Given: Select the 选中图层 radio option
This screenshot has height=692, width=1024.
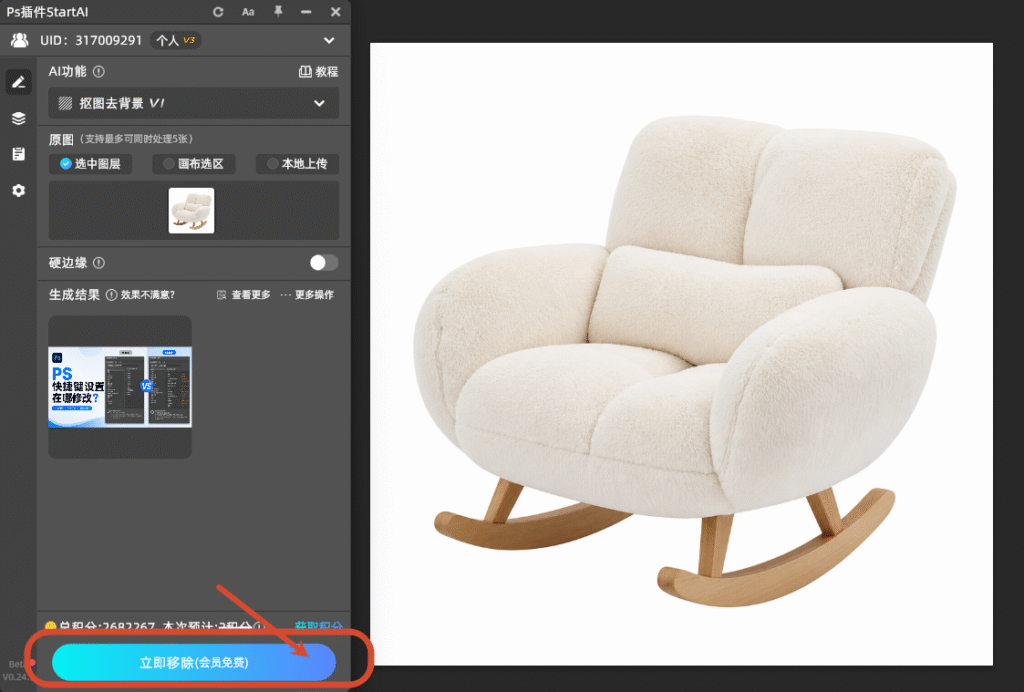Looking at the screenshot, I should (x=91, y=164).
